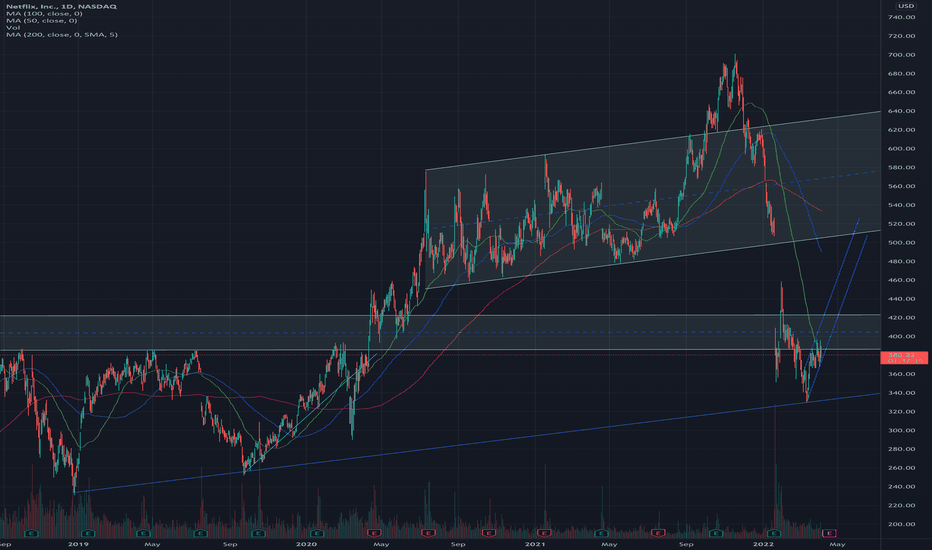This screenshot has height=550, width=932.
Task: Click the October 2018 earnings E marker
Action: click(32, 533)
